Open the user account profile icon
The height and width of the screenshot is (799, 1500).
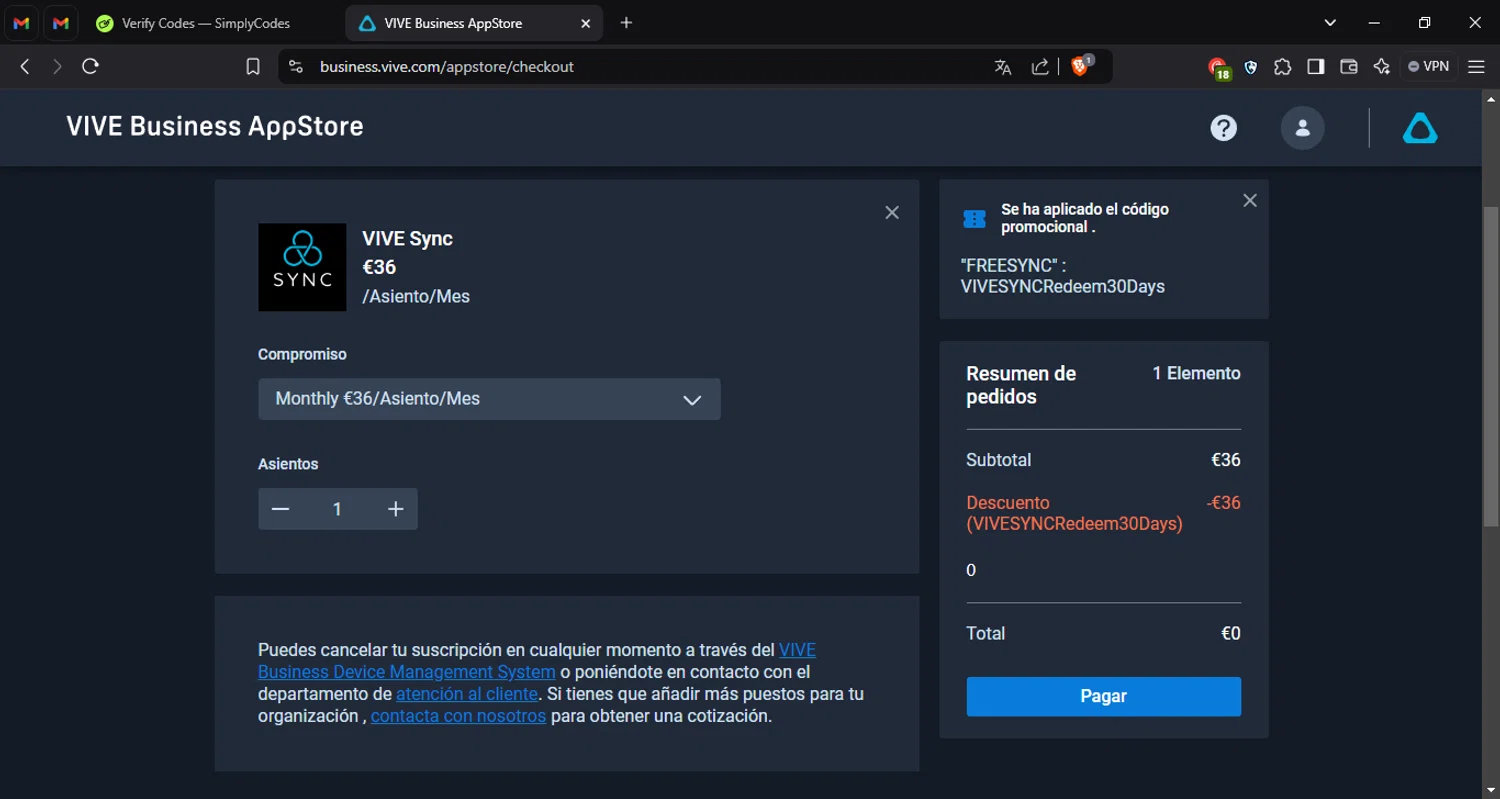(1303, 128)
